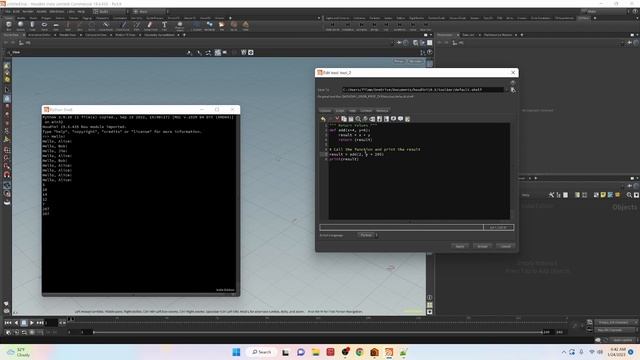Select the Circle shelf tool
Image resolution: width=640 pixels, height=360 pixels.
point(91,26)
